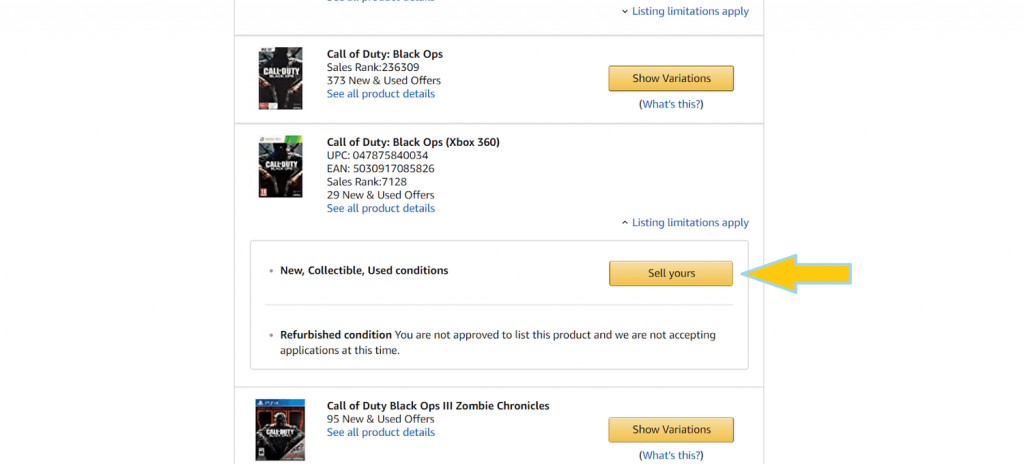
Task: Click the yellow arrow pointing at Sell yours
Action: [800, 273]
